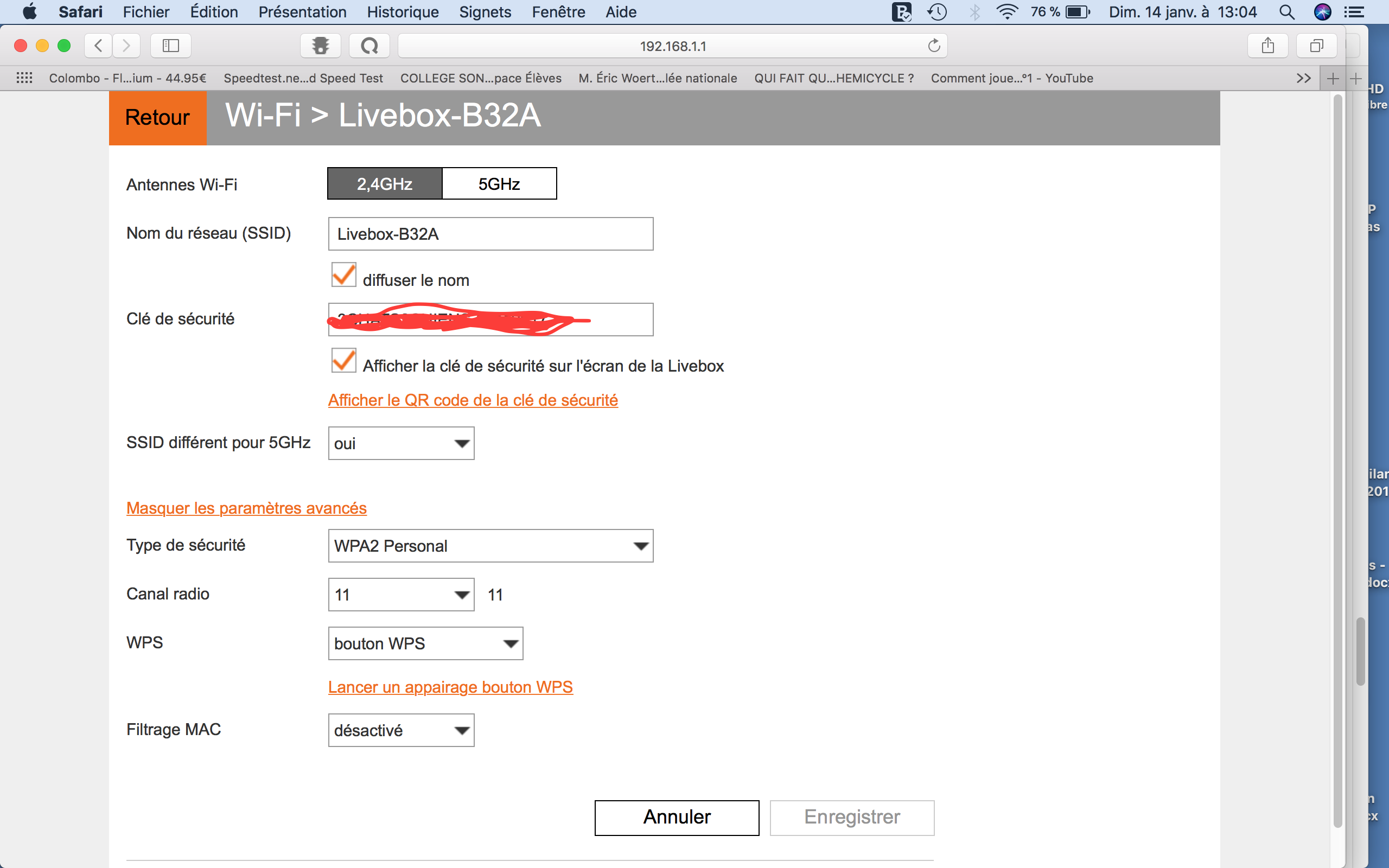Screen dimensions: 1389x868
Task: Click the Safari back arrow button
Action: click(x=99, y=46)
